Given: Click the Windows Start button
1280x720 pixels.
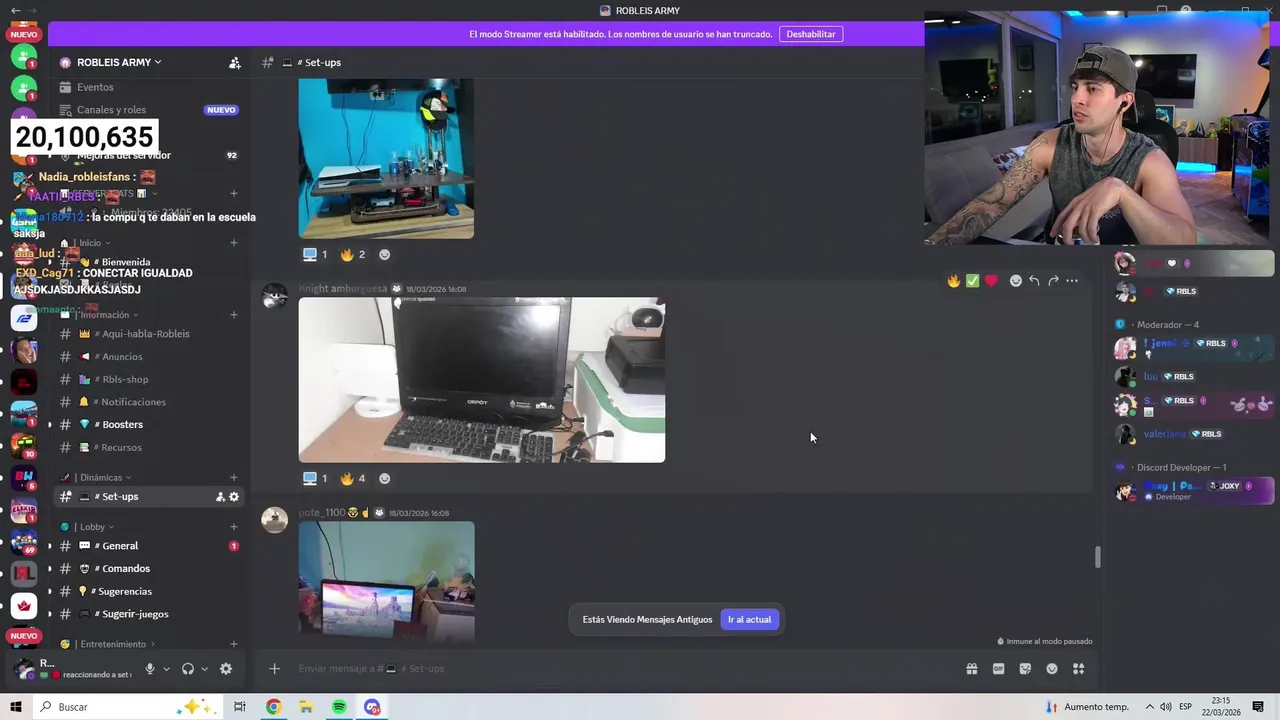Looking at the screenshot, I should click(x=16, y=707).
